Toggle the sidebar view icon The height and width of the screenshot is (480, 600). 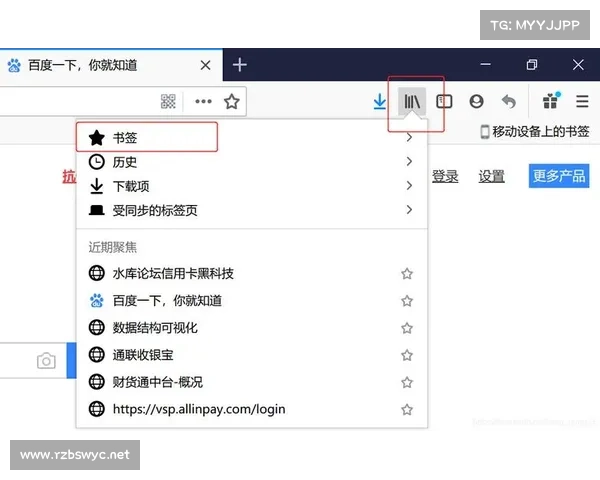(444, 101)
